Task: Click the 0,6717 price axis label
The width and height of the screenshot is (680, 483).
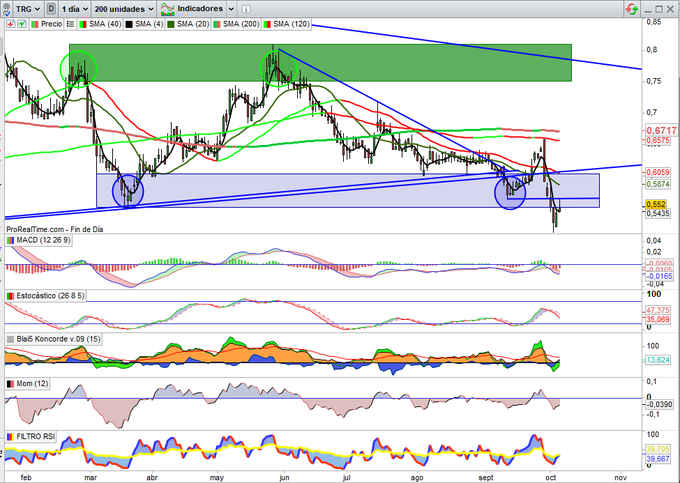Action: tap(661, 131)
